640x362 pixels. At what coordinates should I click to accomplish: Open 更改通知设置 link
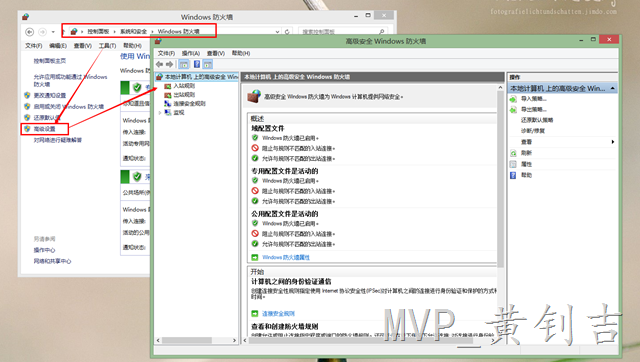(50, 95)
